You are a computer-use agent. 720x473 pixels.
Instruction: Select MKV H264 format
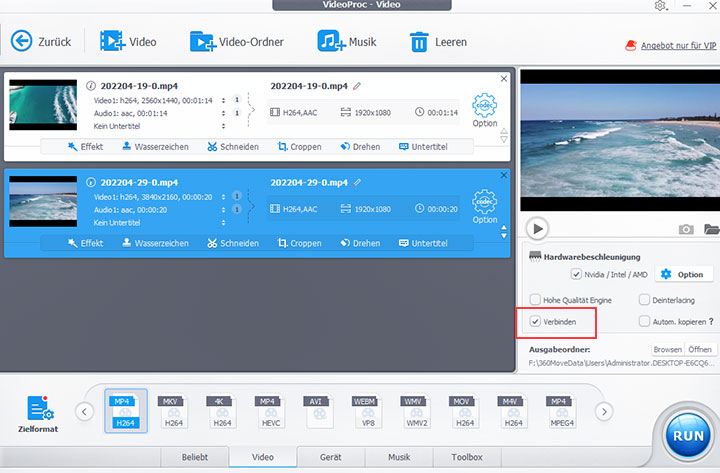click(x=174, y=411)
